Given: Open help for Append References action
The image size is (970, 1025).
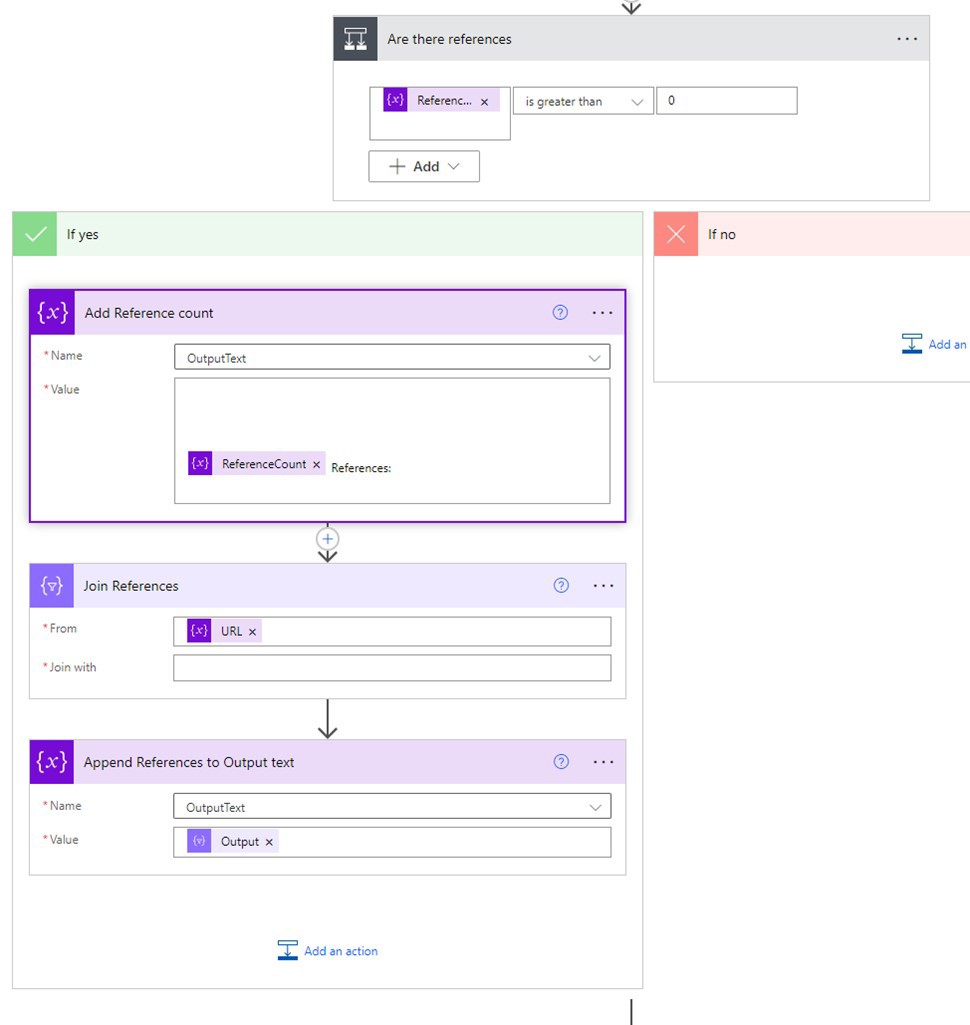Looking at the screenshot, I should tap(561, 762).
